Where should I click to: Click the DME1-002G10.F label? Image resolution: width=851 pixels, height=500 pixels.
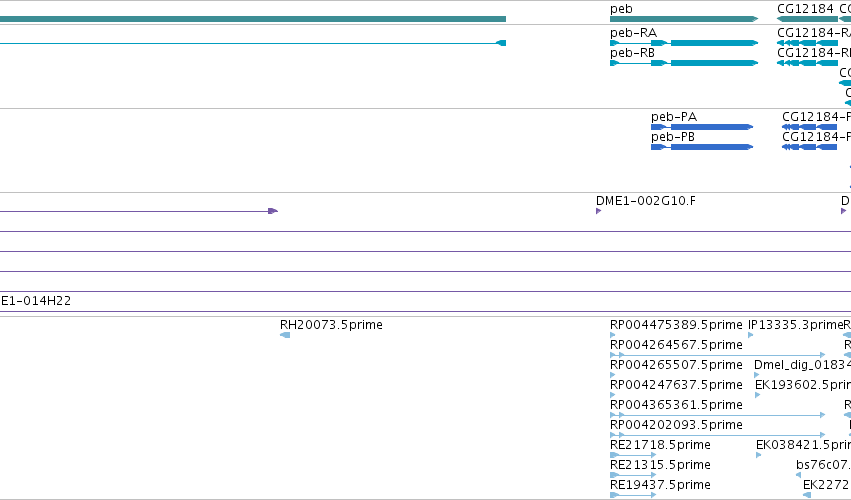[x=646, y=201]
